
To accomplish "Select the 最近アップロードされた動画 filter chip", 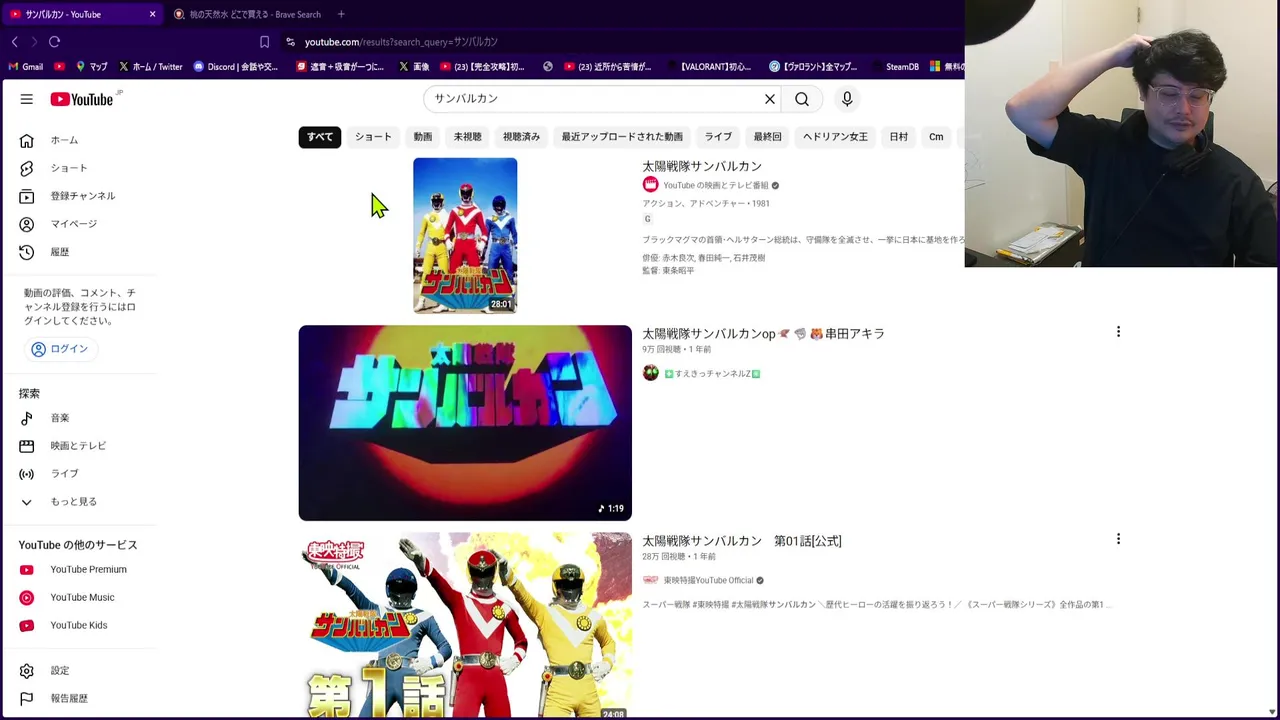I will (x=622, y=137).
